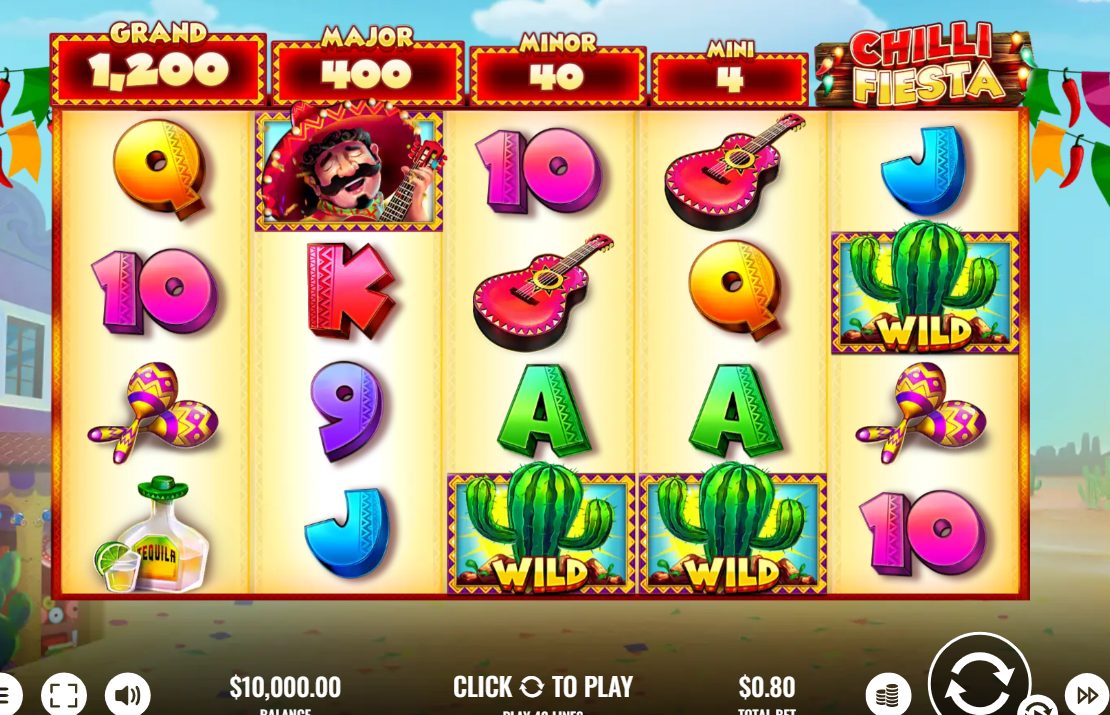The height and width of the screenshot is (715, 1110).
Task: Enable turbo fast-forward mode
Action: tap(1087, 695)
